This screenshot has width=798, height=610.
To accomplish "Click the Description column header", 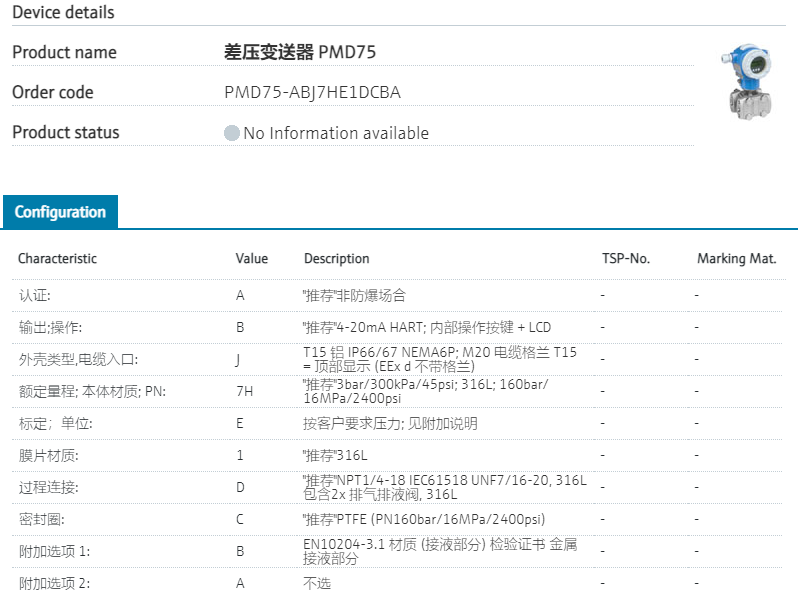I will coord(336,258).
